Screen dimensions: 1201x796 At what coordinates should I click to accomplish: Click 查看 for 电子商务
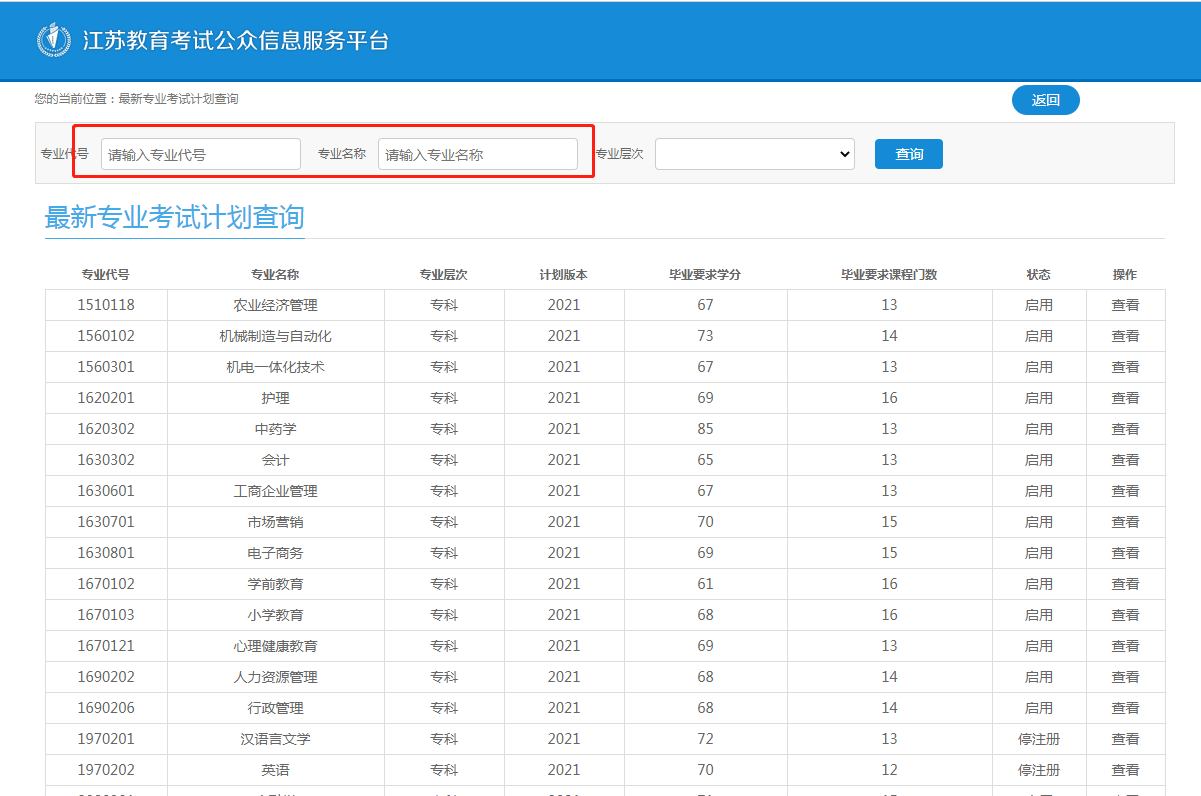coord(1125,553)
